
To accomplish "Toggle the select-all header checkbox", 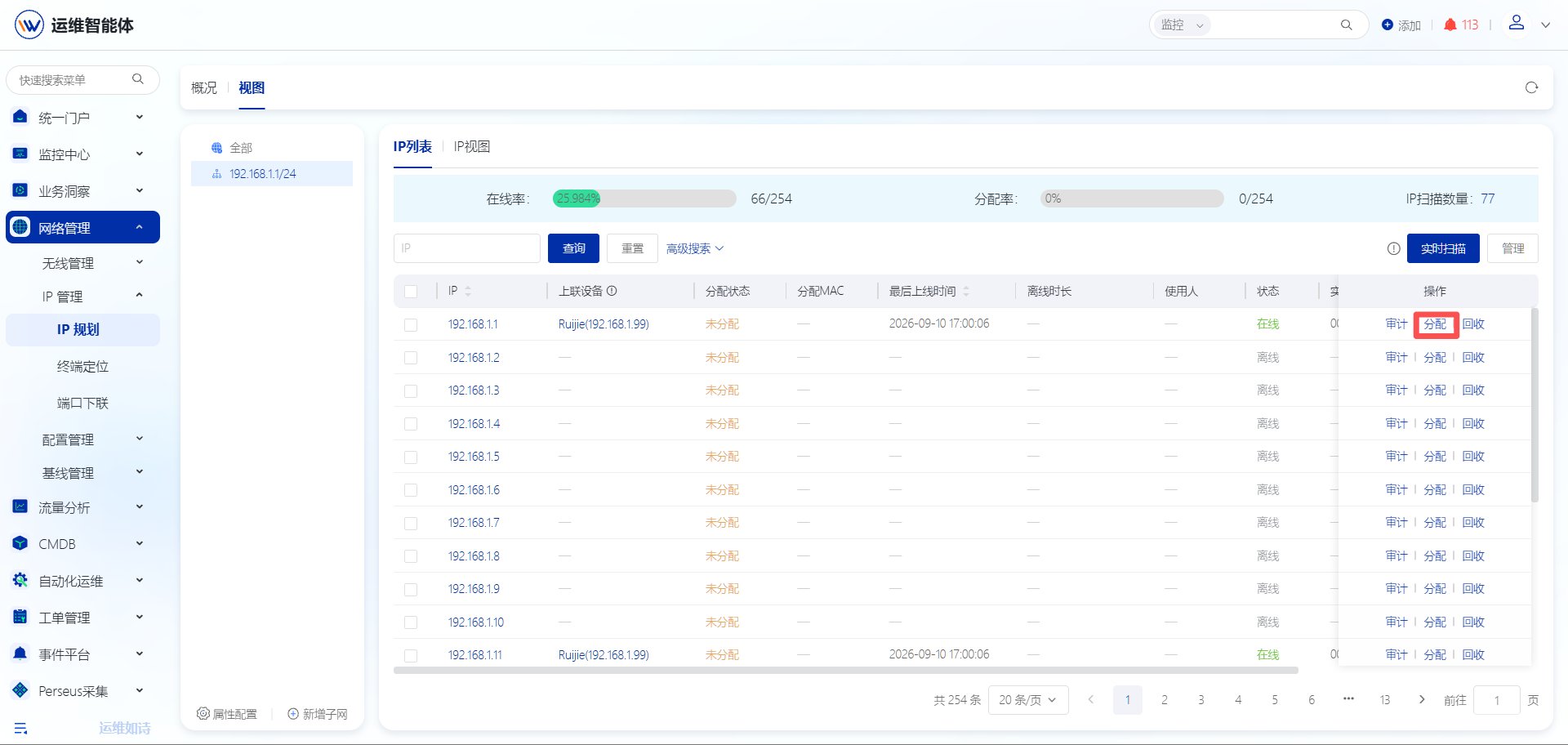I will [x=411, y=292].
